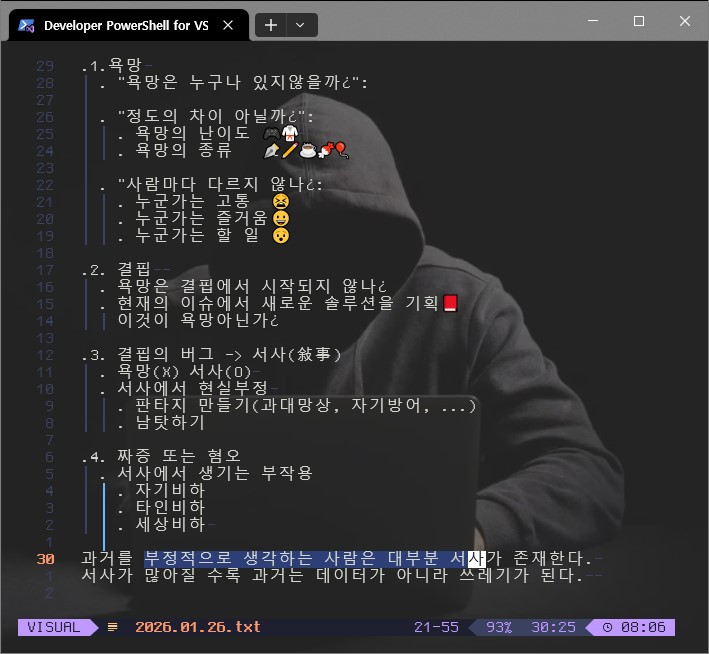Click the line "욕망은 누구나 있지않을까¿":

(x=243, y=83)
